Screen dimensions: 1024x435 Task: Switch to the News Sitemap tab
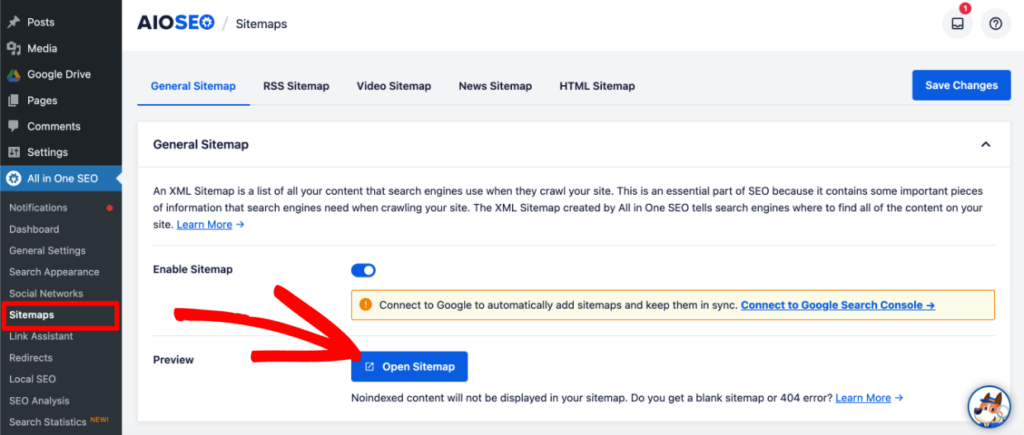495,86
